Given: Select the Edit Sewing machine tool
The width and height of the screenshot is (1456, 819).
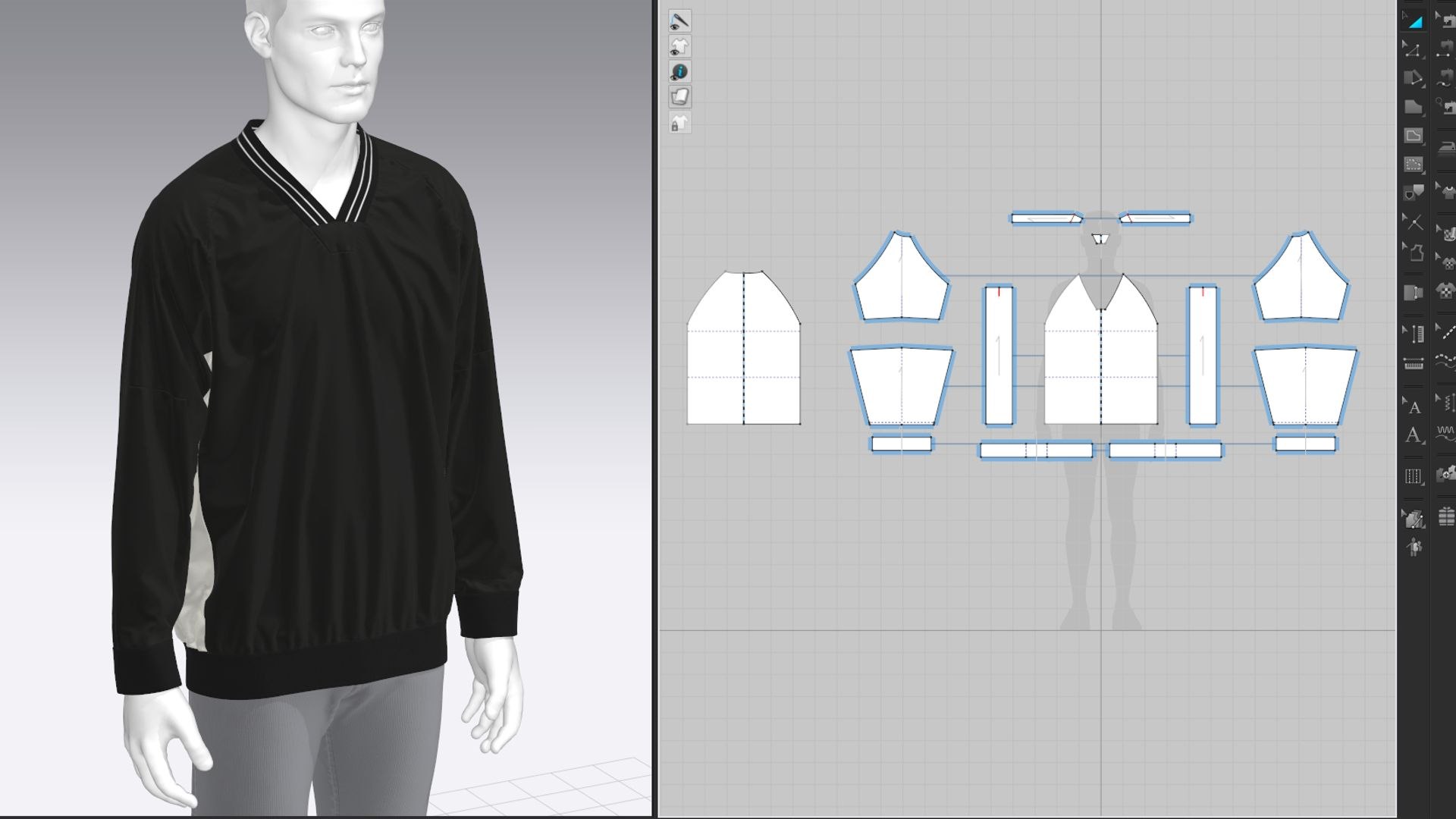Looking at the screenshot, I should 1446,21.
